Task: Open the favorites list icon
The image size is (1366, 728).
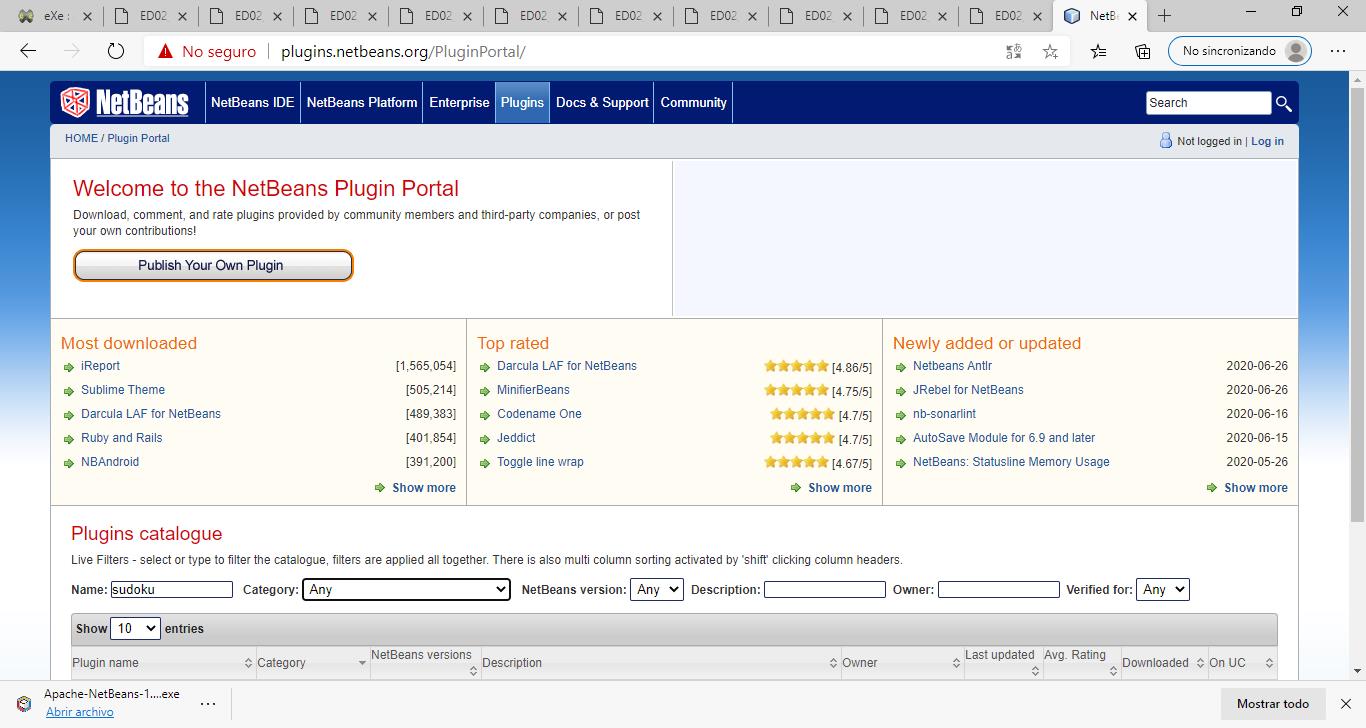Action: pos(1098,51)
